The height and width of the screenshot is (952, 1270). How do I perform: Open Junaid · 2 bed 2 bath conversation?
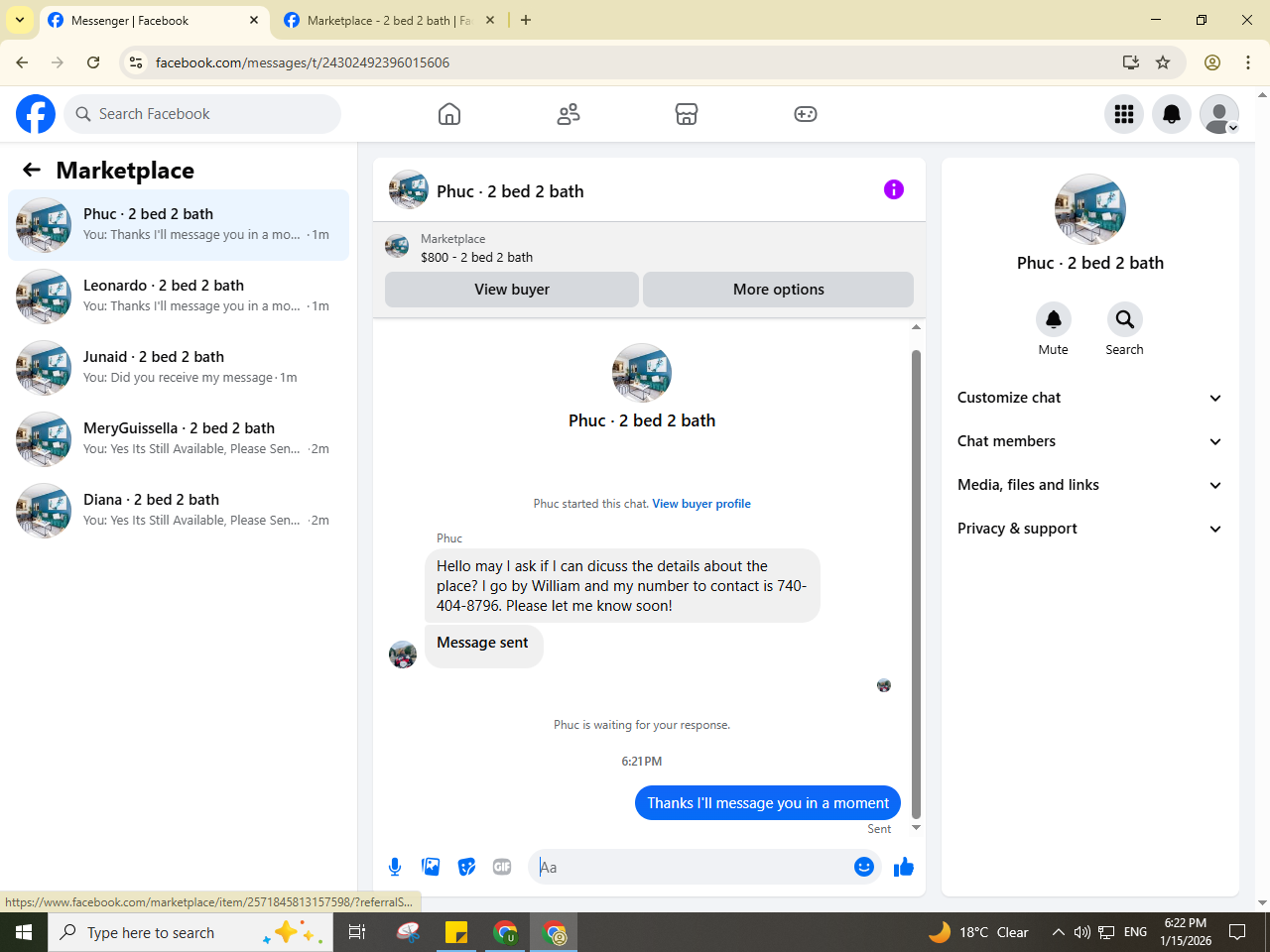179,368
